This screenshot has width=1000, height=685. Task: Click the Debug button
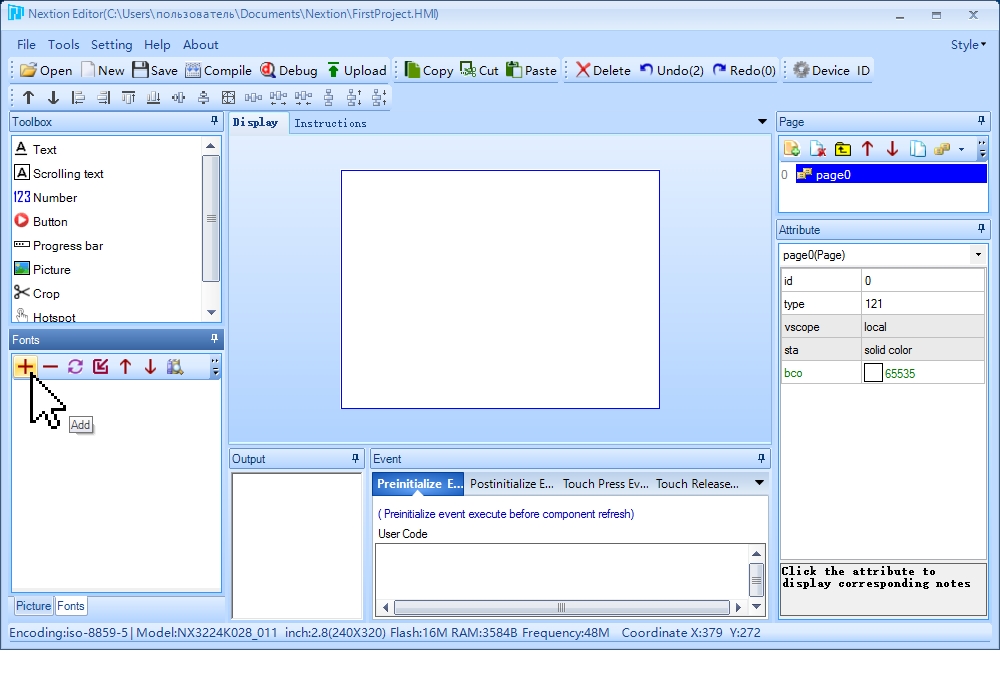(x=289, y=70)
